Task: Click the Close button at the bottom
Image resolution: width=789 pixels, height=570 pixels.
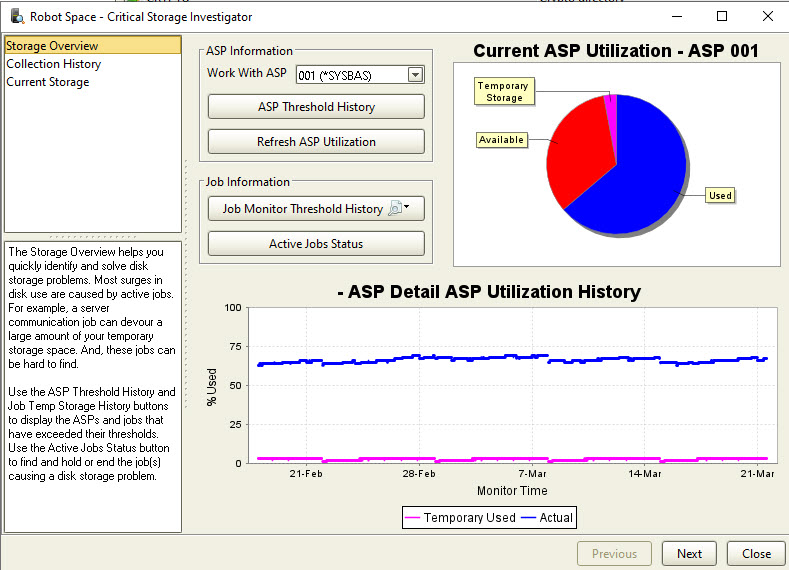Action: (756, 553)
